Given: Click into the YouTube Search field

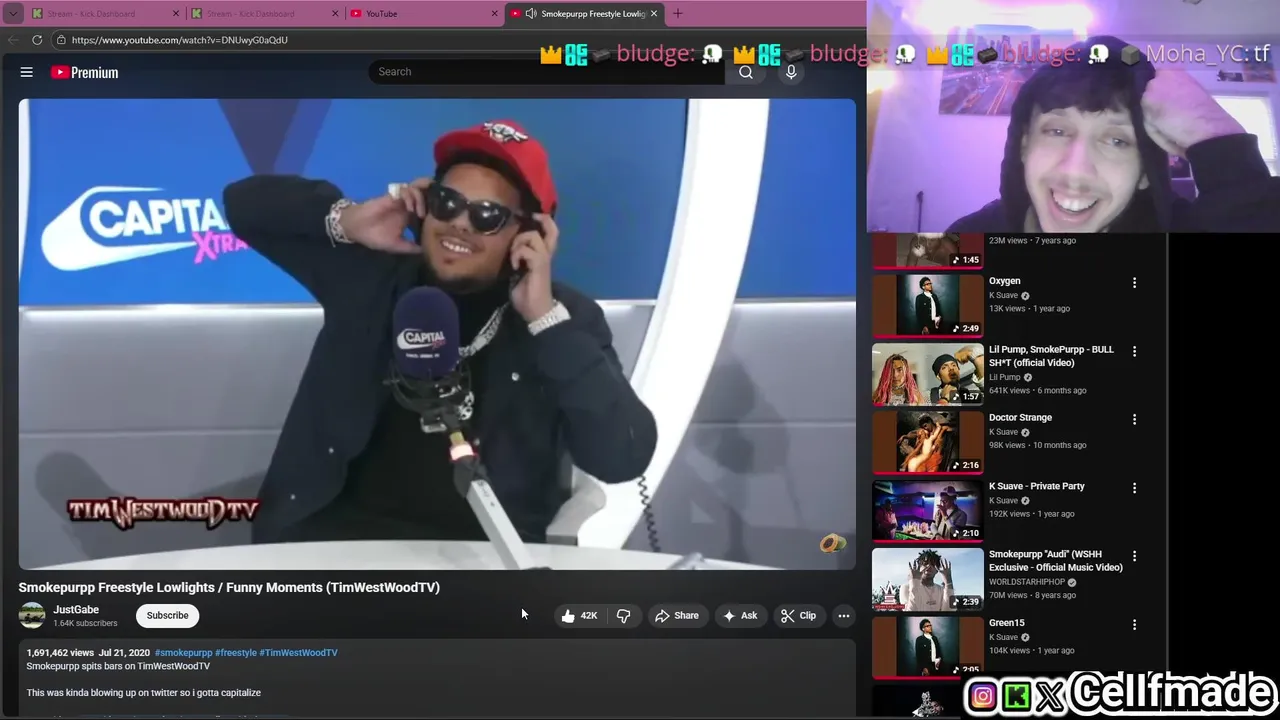Looking at the screenshot, I should (x=547, y=72).
